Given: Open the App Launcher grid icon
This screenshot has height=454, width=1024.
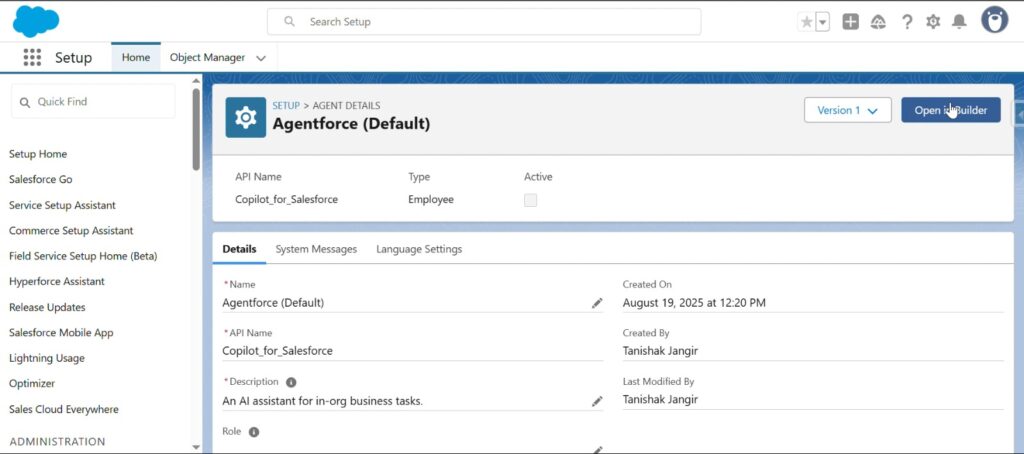Looking at the screenshot, I should (32, 57).
